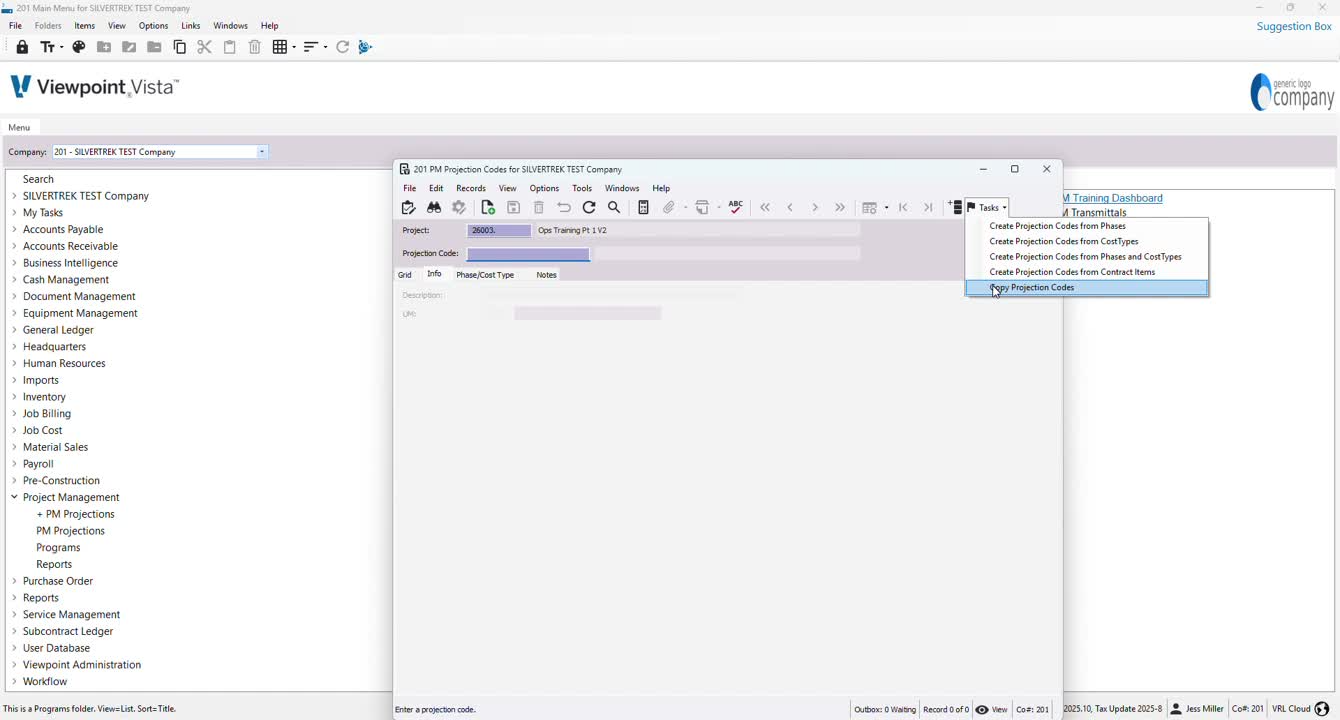Select Create Projection Codes from Phases
The image size is (1340, 720).
(x=1087, y=226)
